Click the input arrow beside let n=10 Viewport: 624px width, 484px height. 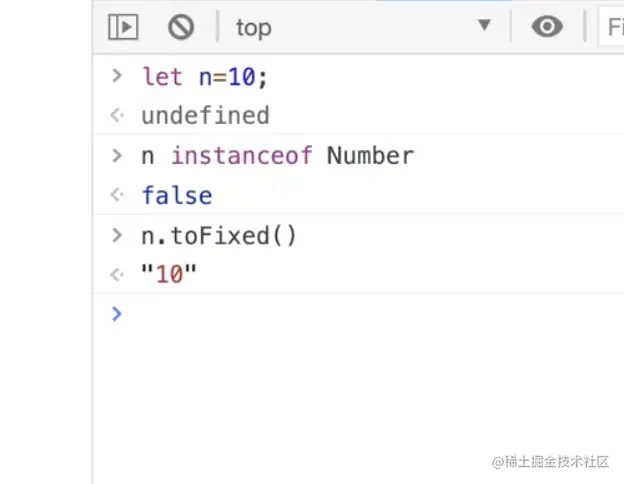pyautogui.click(x=117, y=75)
